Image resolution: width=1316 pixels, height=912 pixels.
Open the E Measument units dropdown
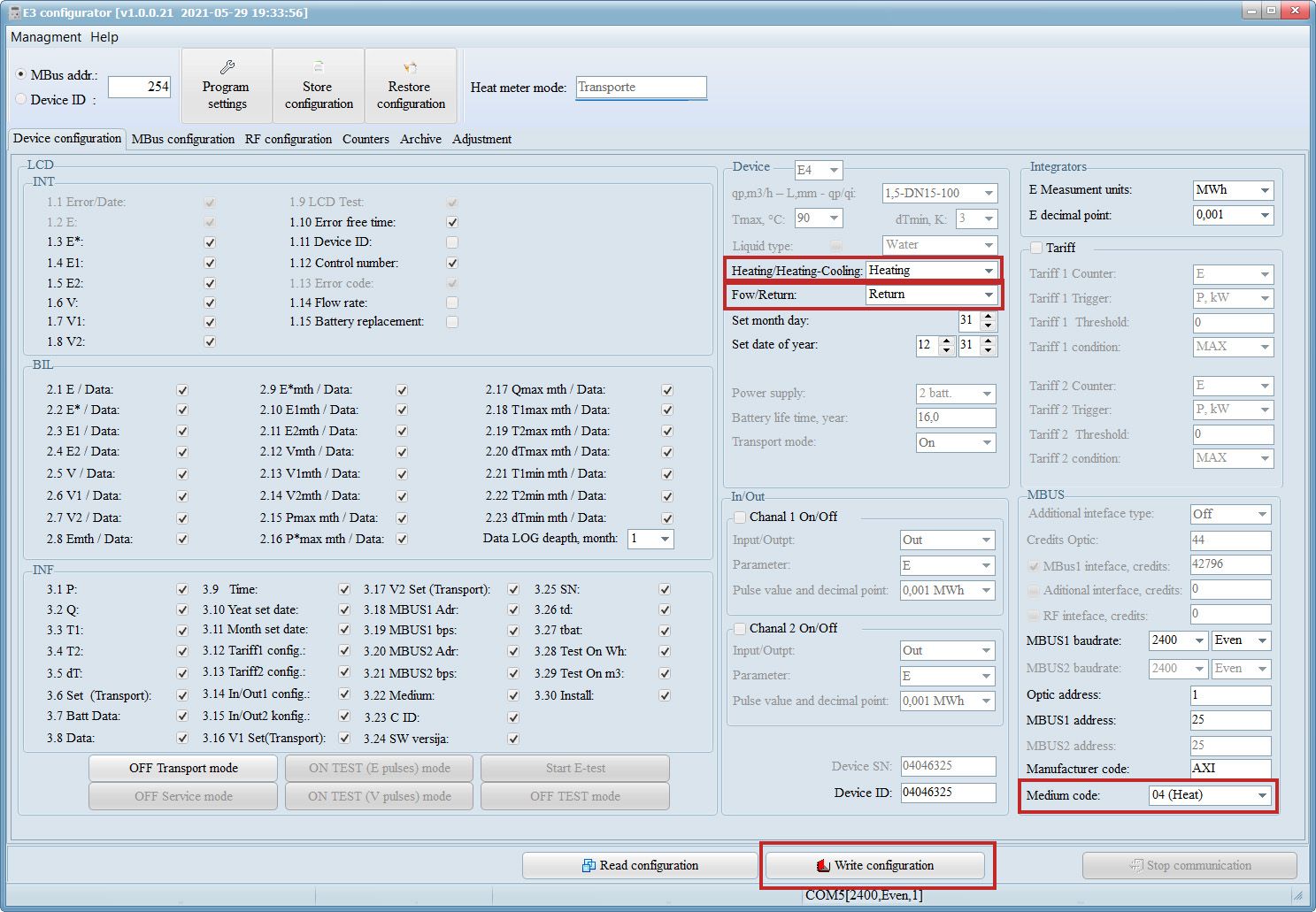pyautogui.click(x=1265, y=190)
